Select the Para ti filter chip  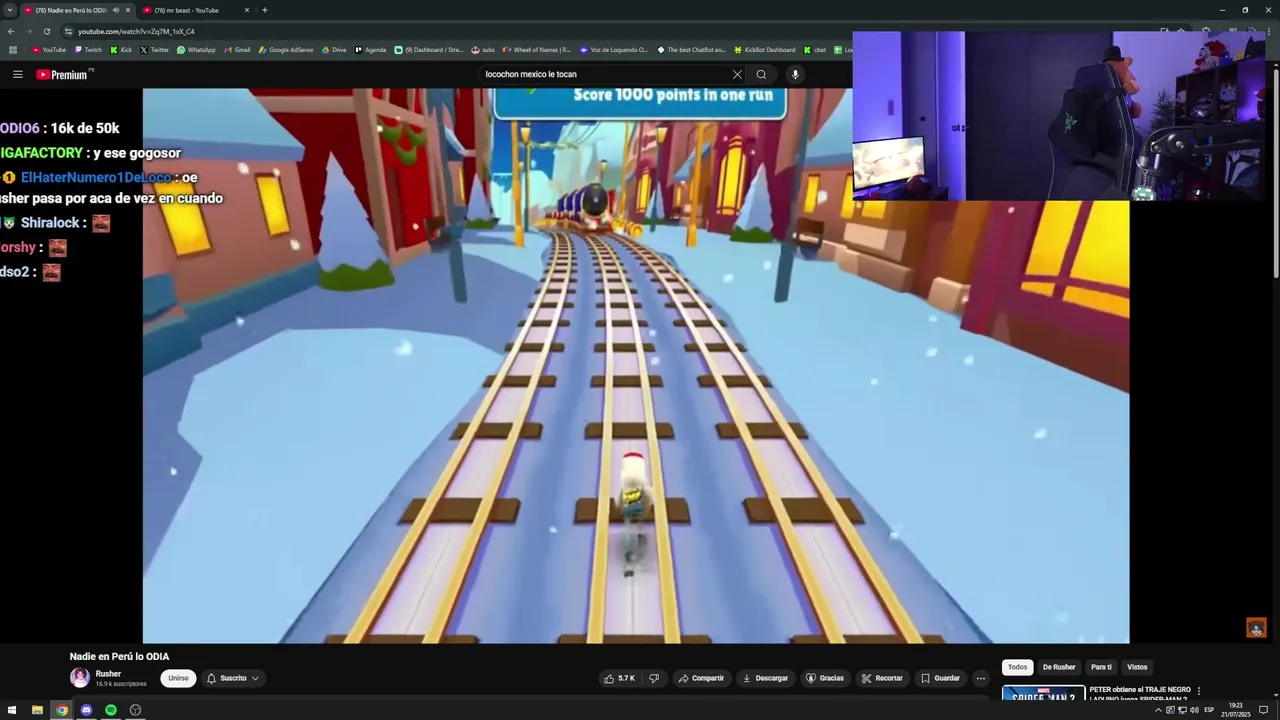[x=1101, y=667]
